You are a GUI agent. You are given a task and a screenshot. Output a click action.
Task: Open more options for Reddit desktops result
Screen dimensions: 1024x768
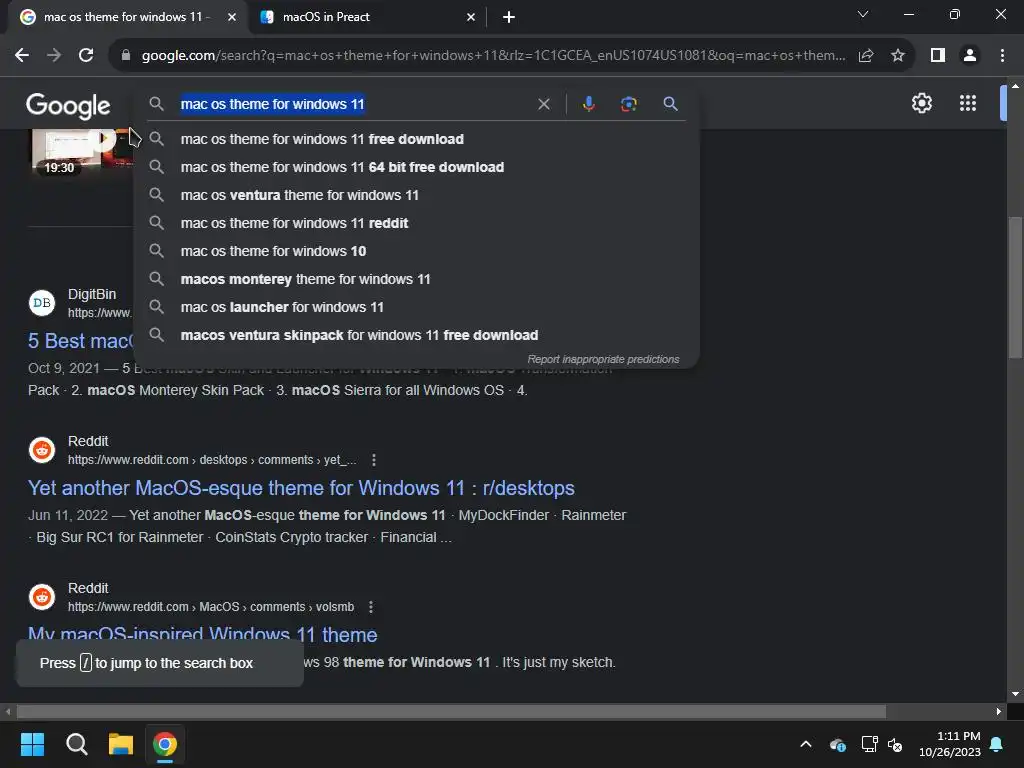(374, 460)
